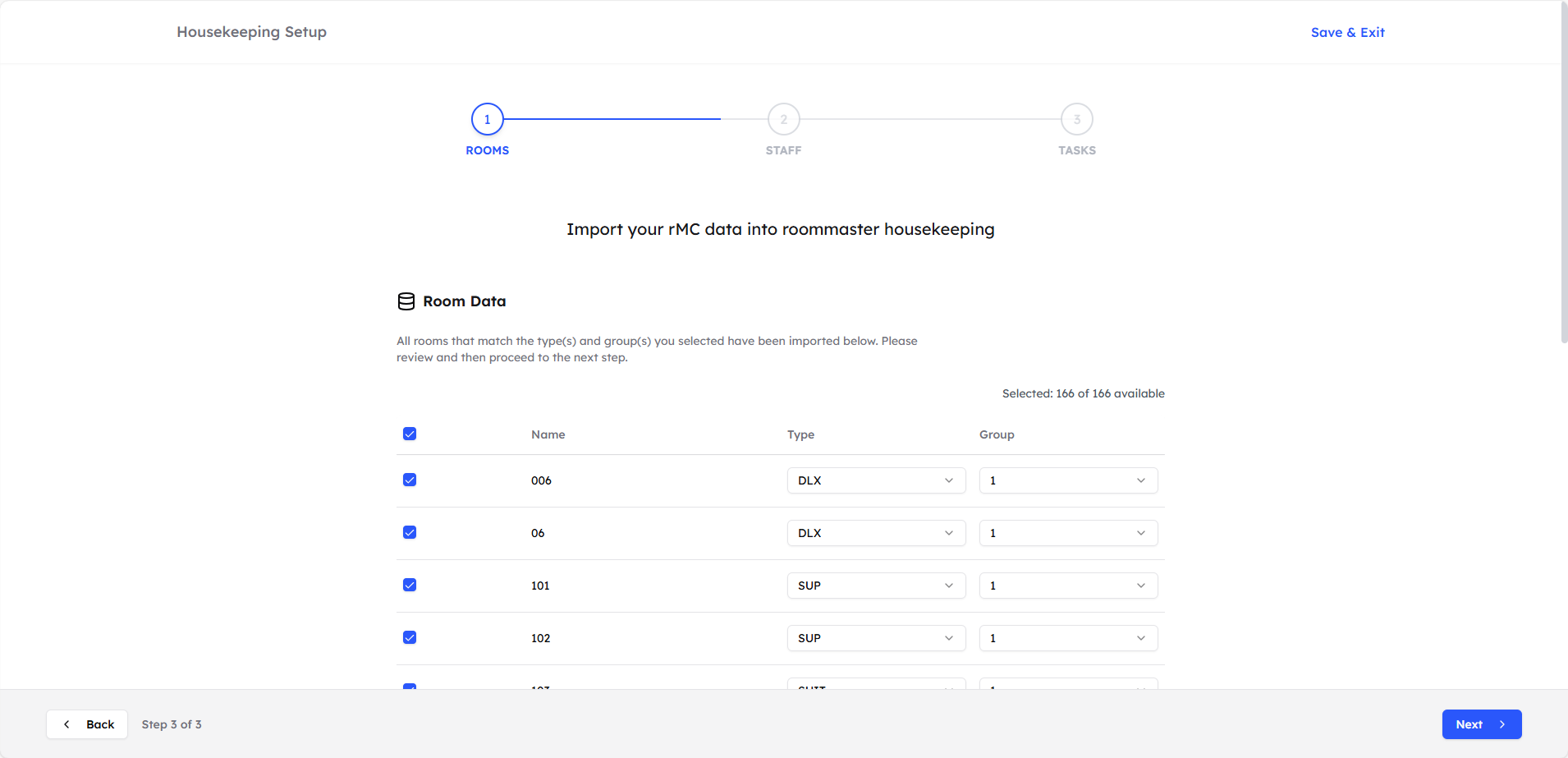Uncheck room 006 from the import list
The image size is (1568, 758).
tap(410, 480)
